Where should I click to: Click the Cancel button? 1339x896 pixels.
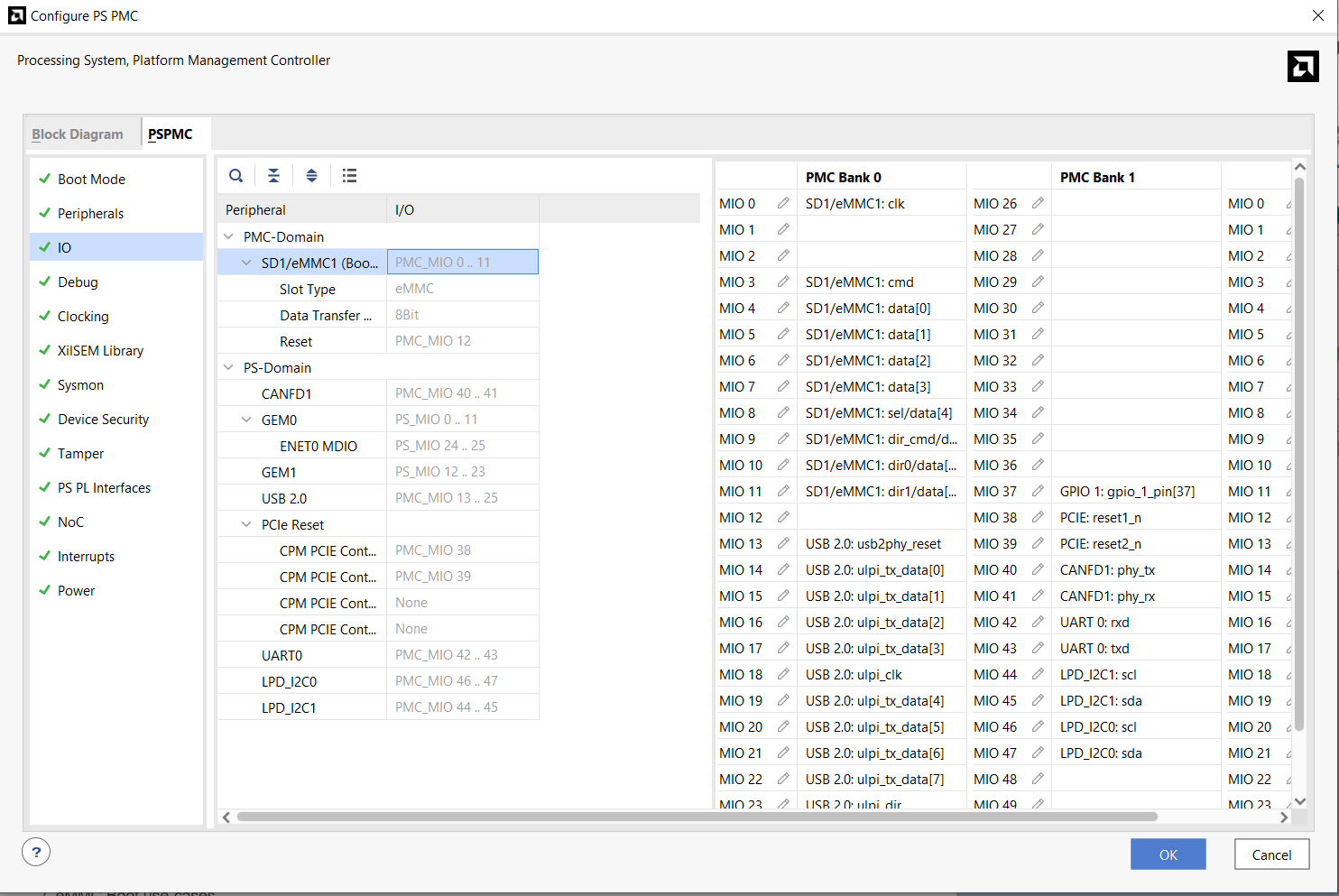pos(1271,854)
